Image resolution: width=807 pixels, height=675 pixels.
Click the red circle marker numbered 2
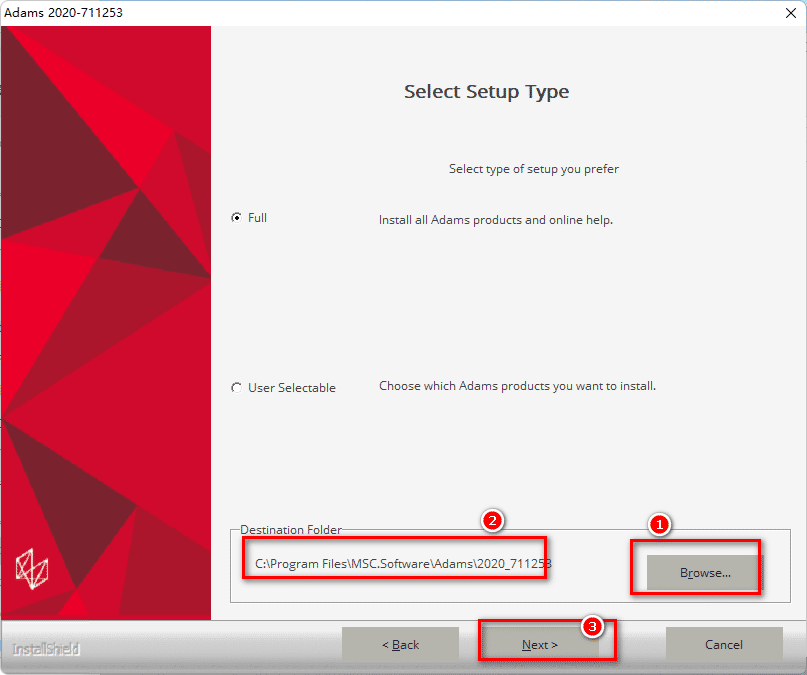click(x=491, y=520)
